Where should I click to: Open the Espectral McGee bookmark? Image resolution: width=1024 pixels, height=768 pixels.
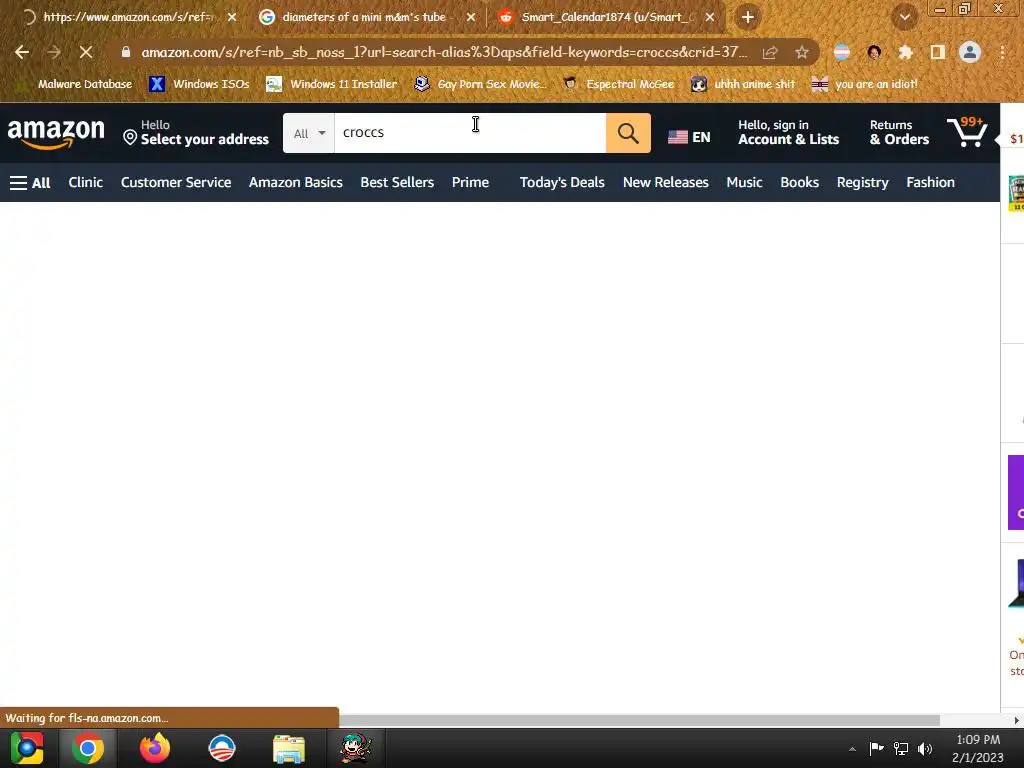pyautogui.click(x=618, y=84)
